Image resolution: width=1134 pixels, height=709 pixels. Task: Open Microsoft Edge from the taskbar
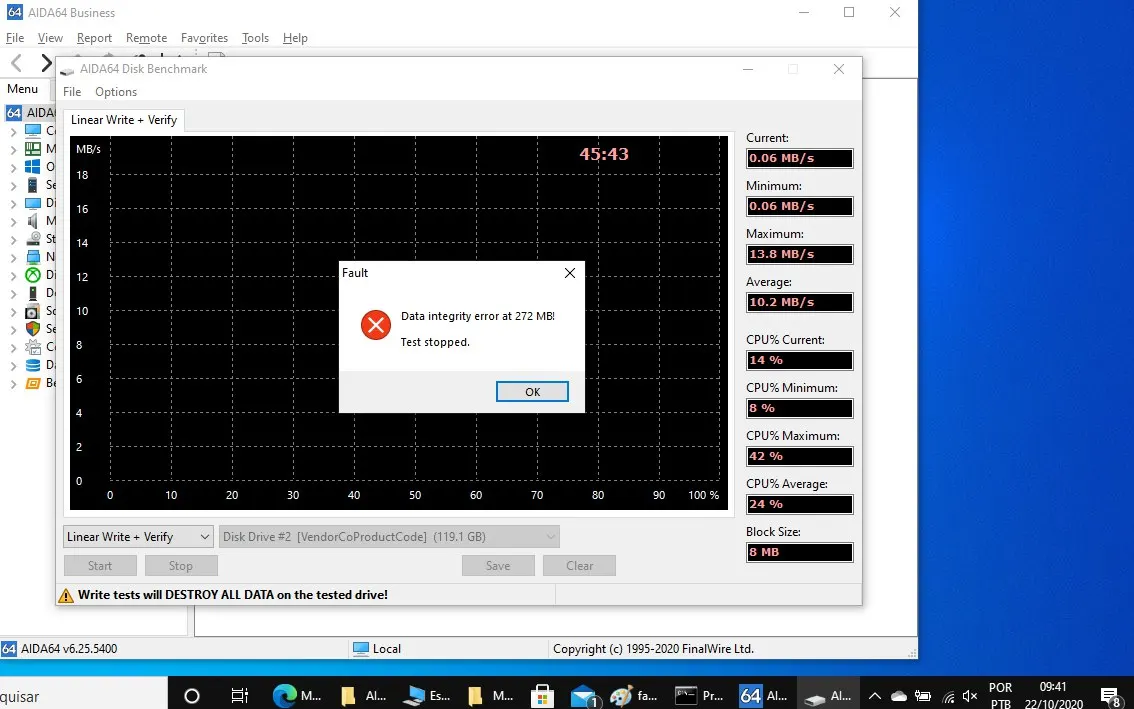pos(284,696)
